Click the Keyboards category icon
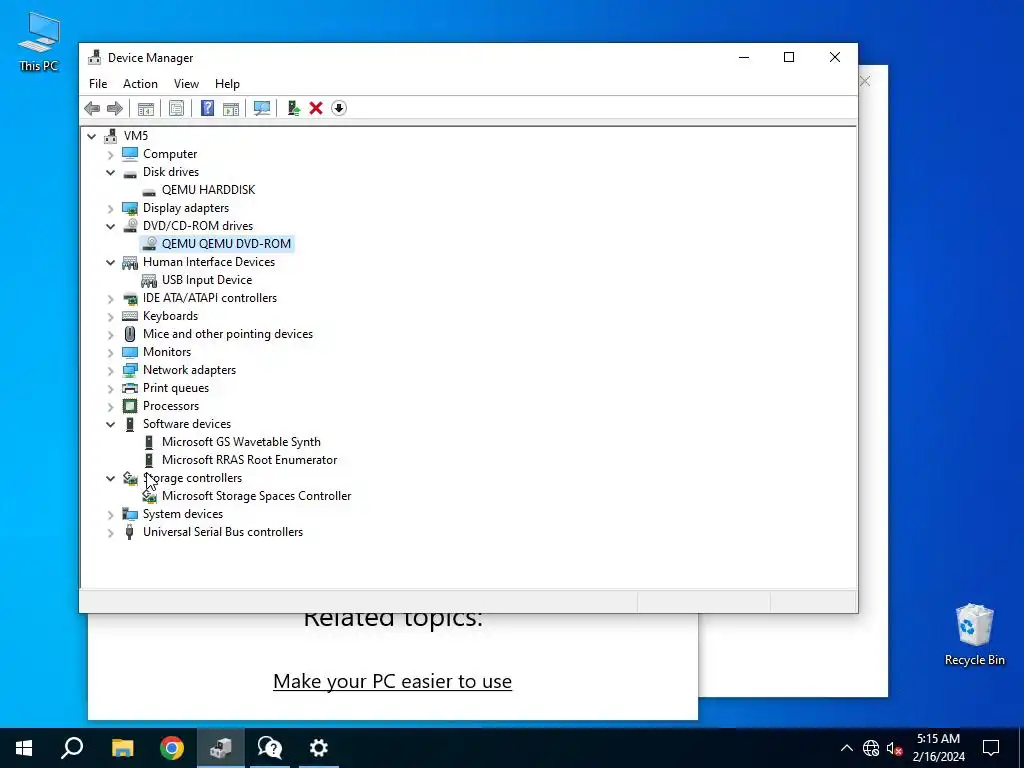This screenshot has width=1024, height=768. point(130,316)
